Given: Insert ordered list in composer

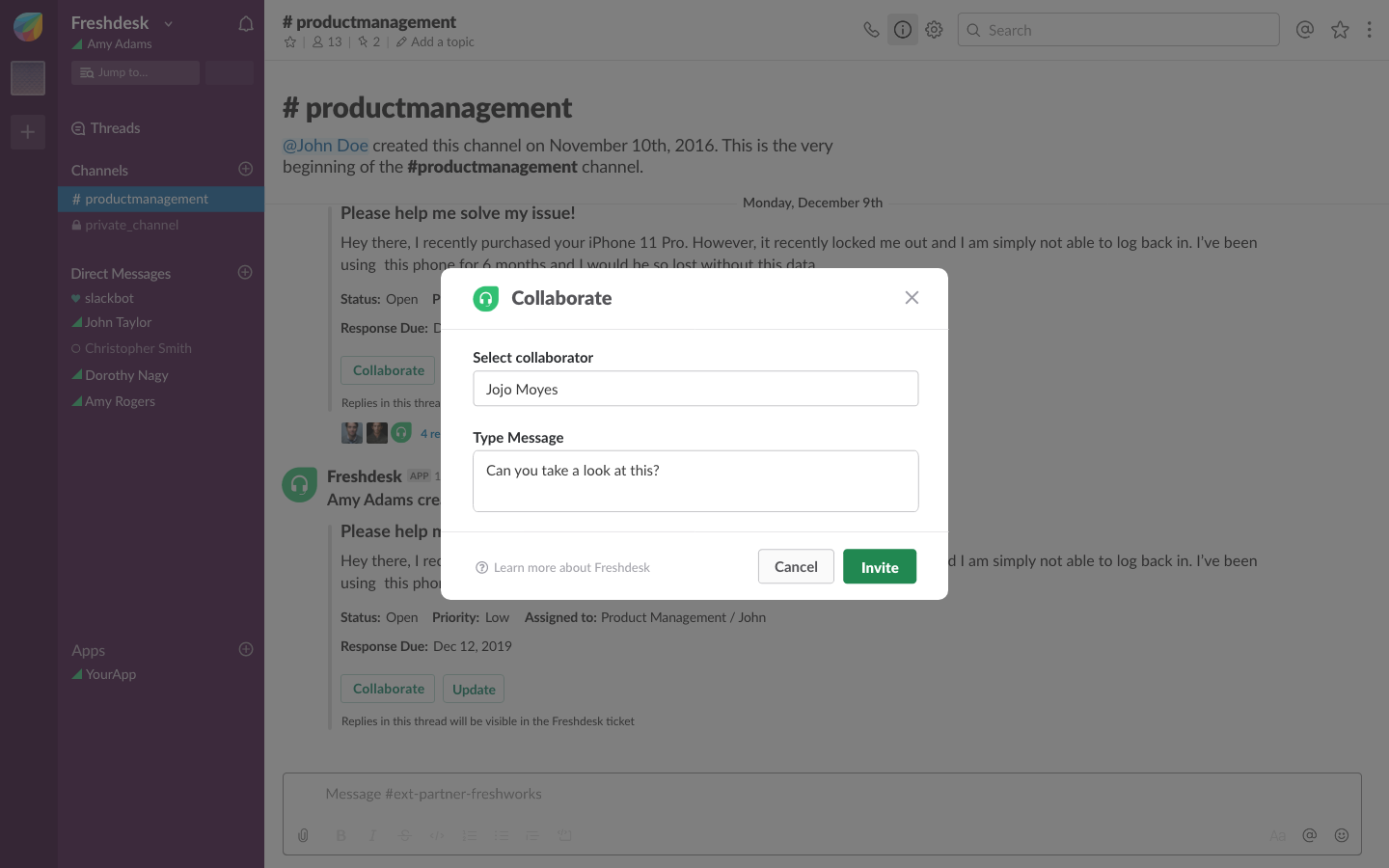Looking at the screenshot, I should point(469,835).
